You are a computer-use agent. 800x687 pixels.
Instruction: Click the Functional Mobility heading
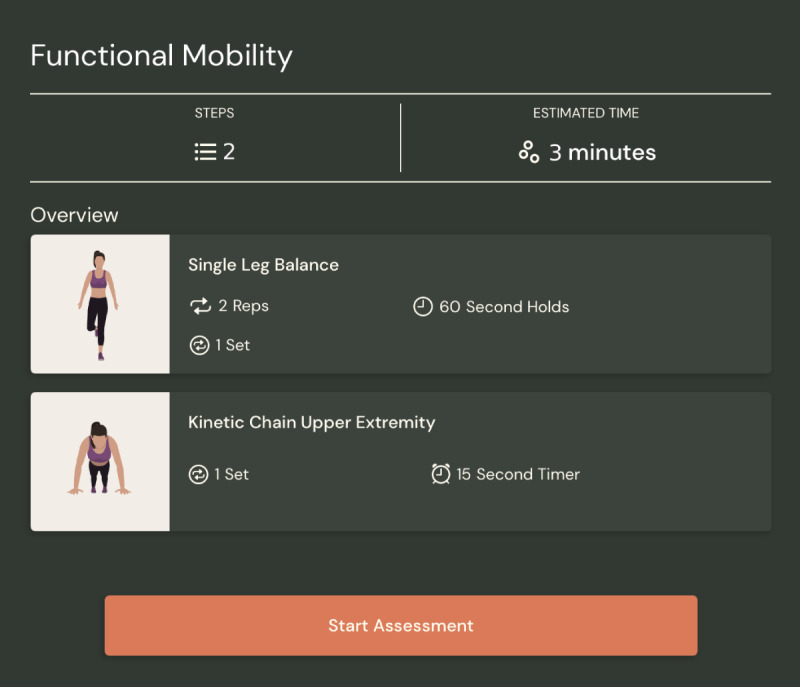click(161, 56)
